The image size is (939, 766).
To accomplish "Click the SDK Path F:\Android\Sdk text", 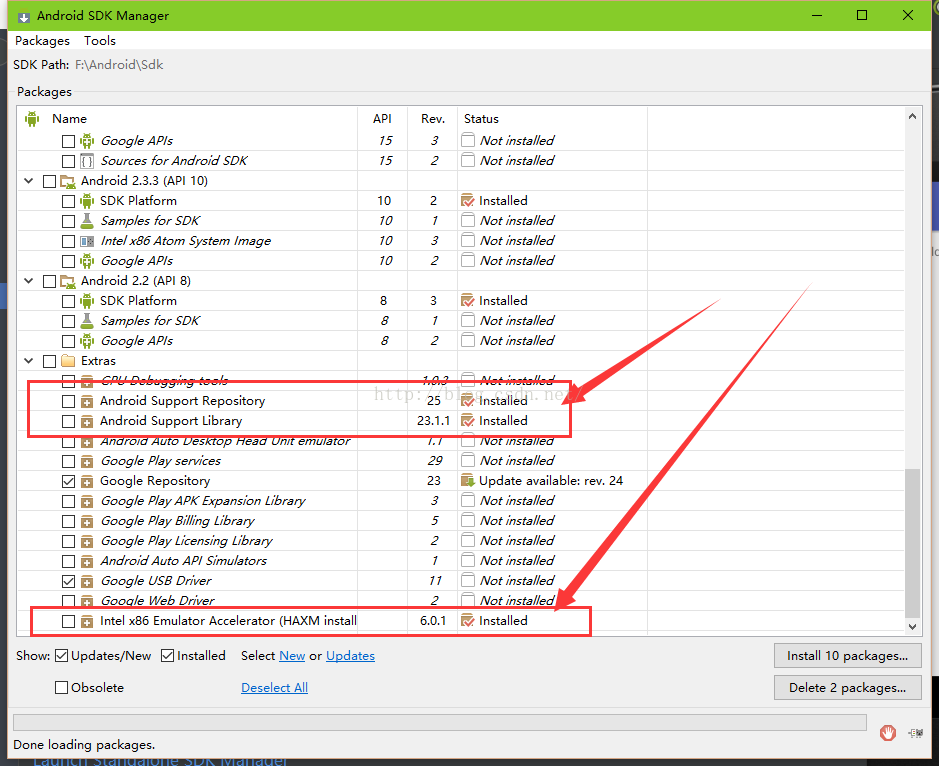I will click(119, 65).
